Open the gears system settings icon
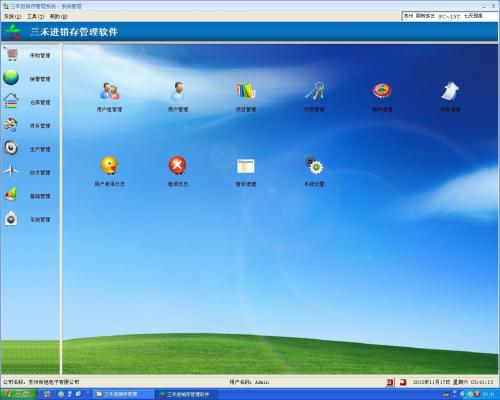 pyautogui.click(x=314, y=165)
